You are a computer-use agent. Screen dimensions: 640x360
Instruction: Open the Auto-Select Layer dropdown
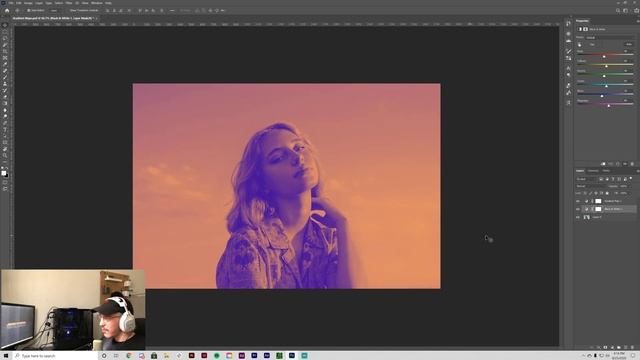tap(55, 11)
